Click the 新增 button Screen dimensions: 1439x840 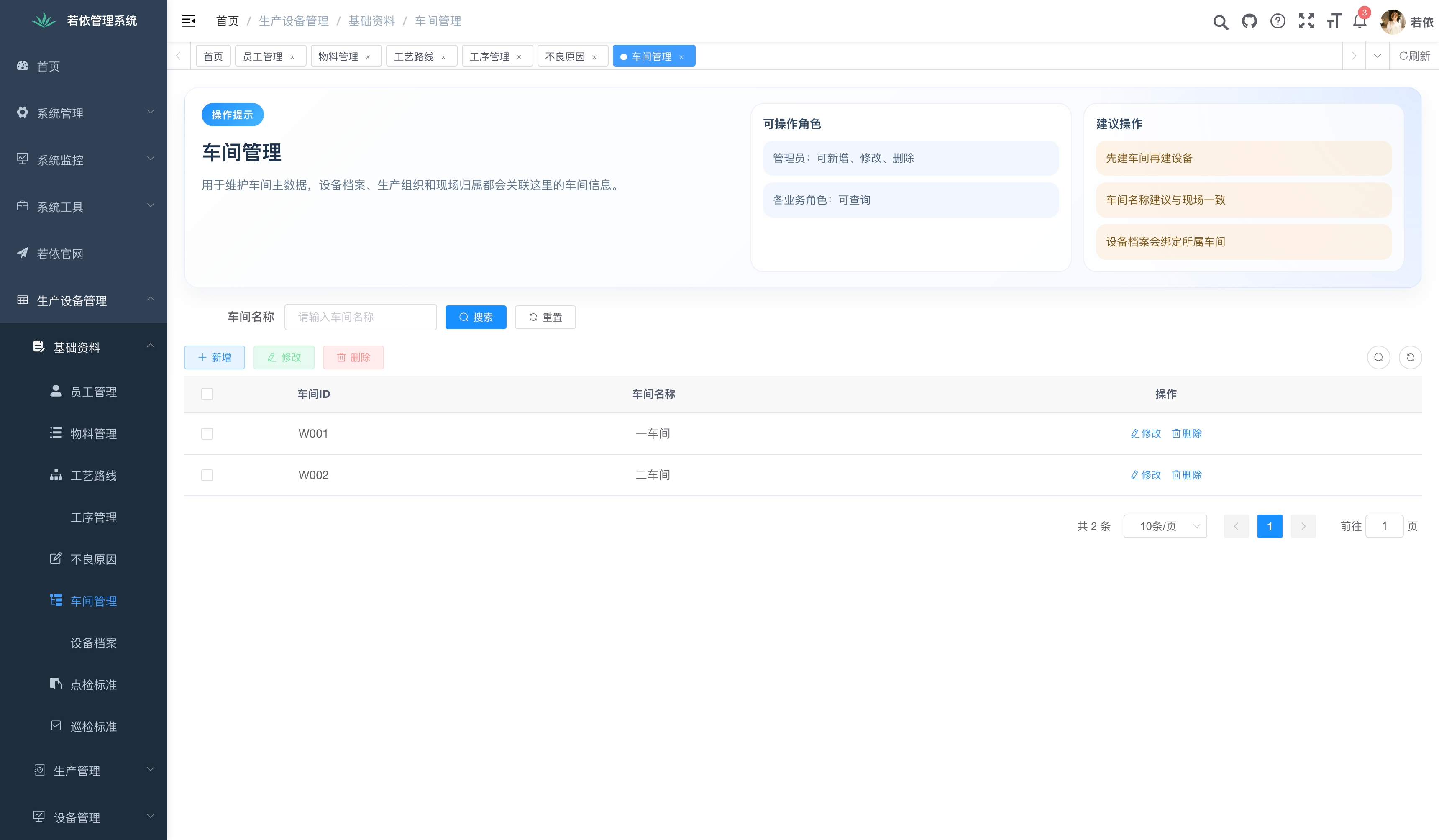pyautogui.click(x=214, y=358)
